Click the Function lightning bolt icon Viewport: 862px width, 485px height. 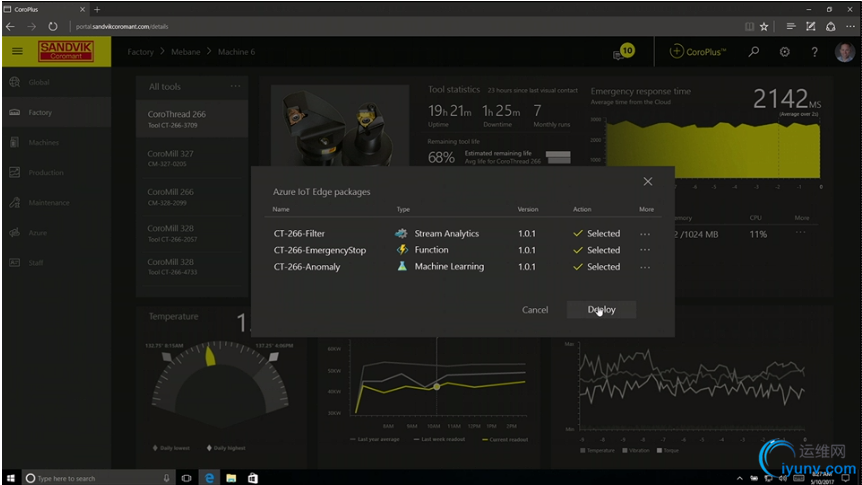pyautogui.click(x=402, y=250)
